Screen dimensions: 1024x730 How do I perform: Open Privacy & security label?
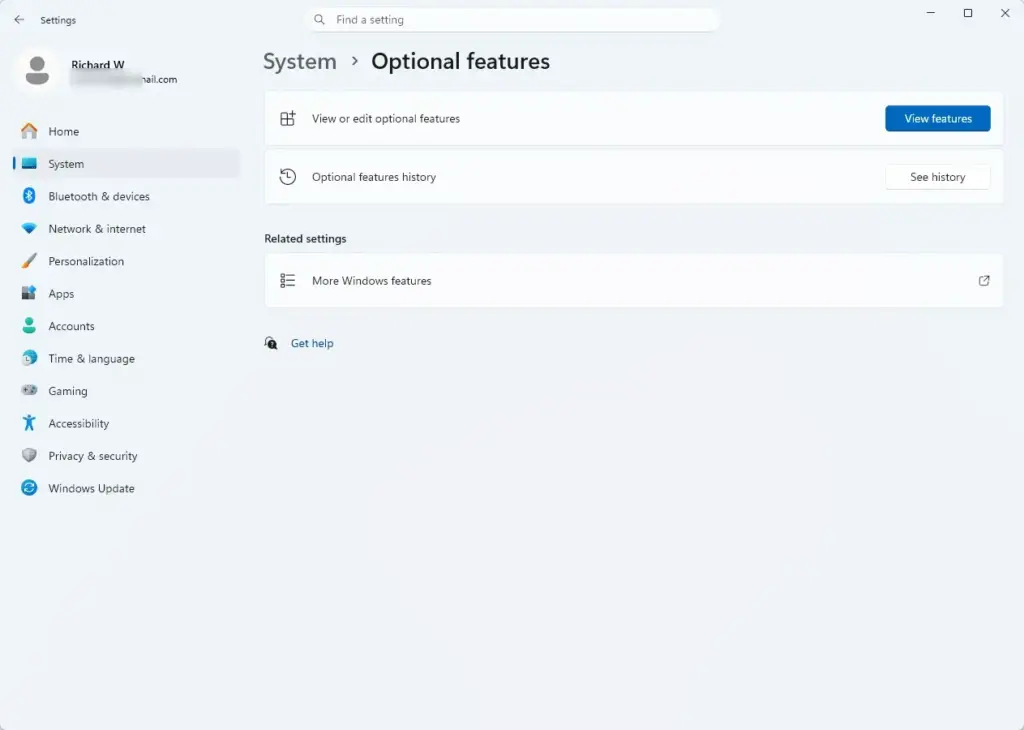point(93,456)
